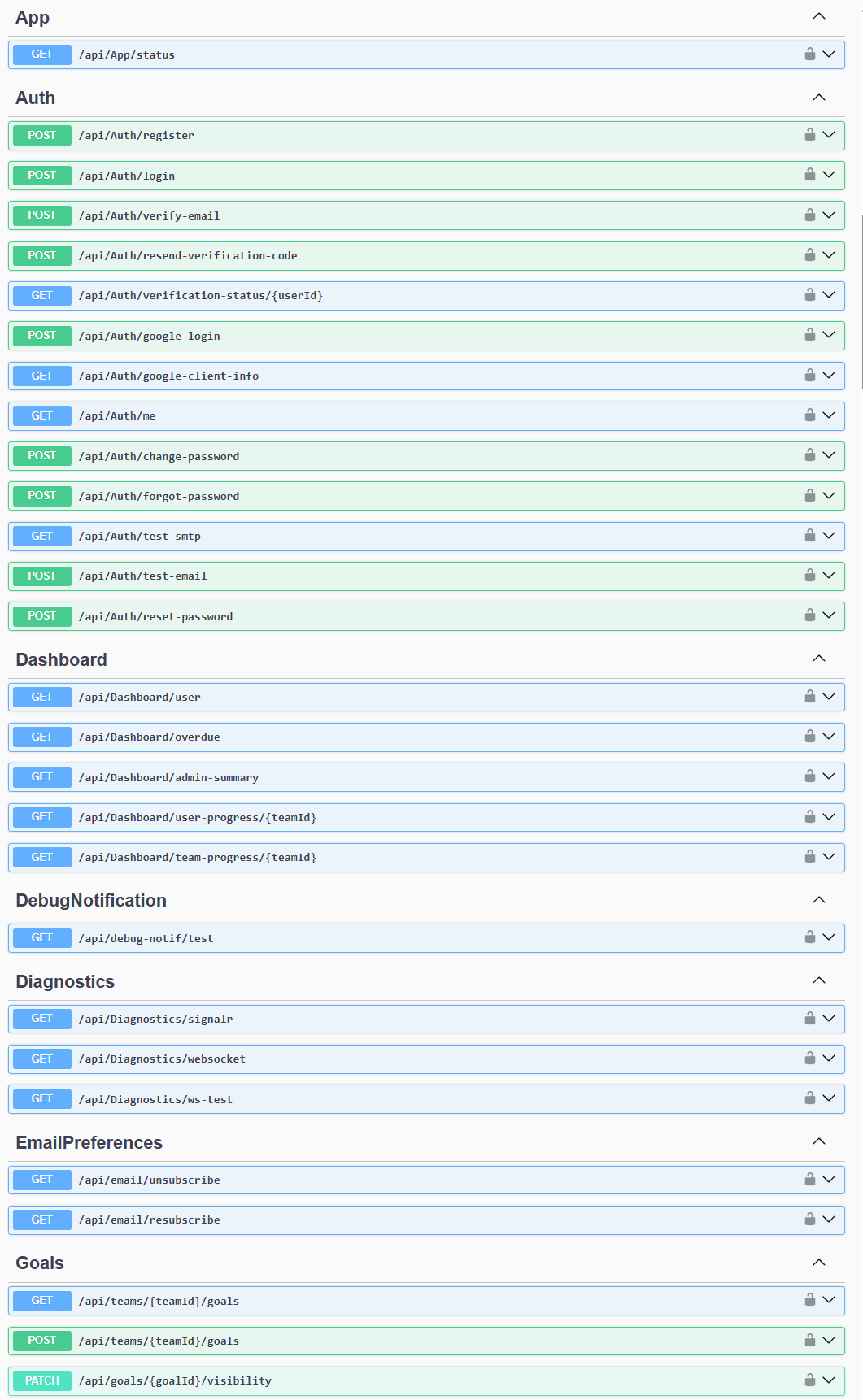Click lock icon on /api/Diagnostics/signalr
This screenshot has height=1400, width=863.
(809, 1019)
